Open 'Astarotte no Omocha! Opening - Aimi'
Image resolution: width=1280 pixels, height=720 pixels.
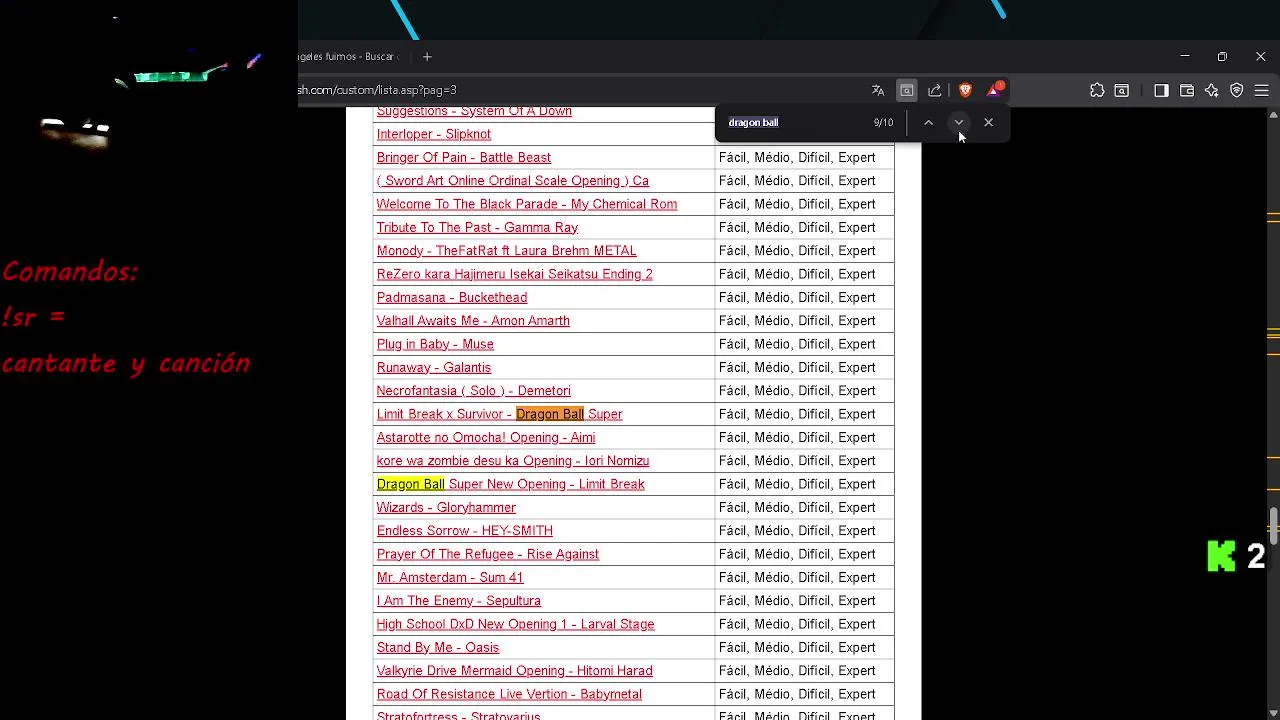tap(486, 437)
